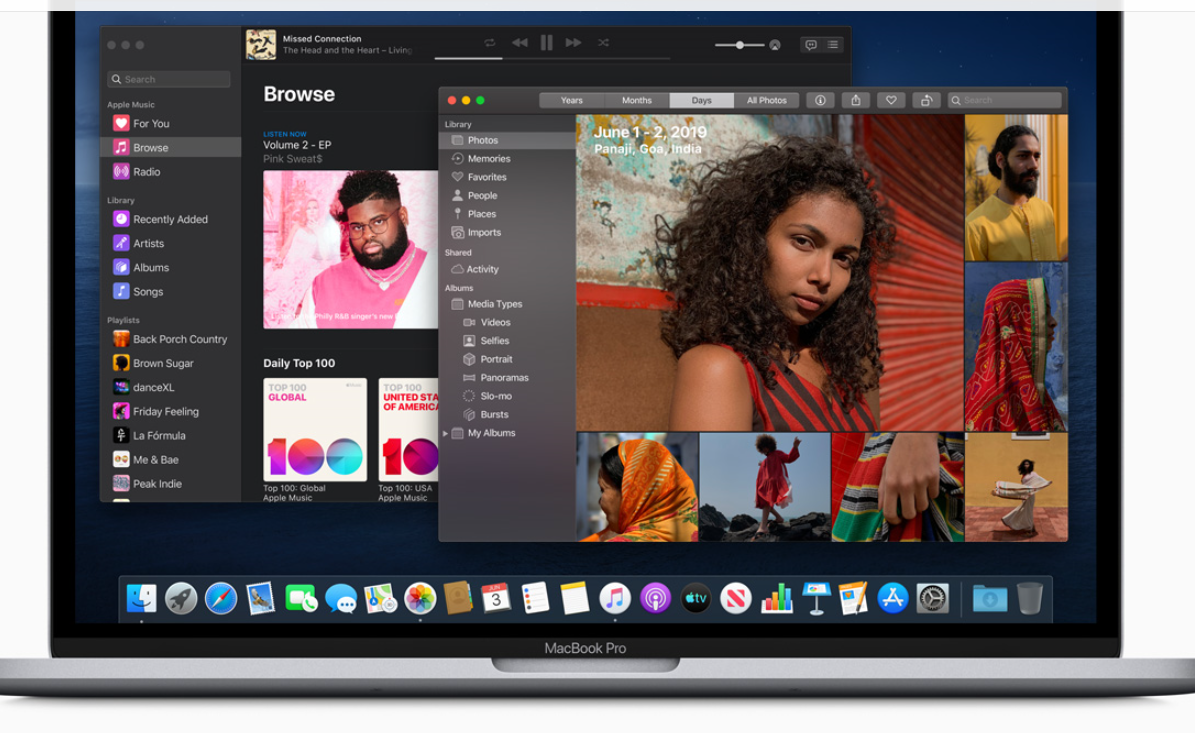Screen dimensions: 1195x733
Task: Open Notes in the Dock
Action: tap(575, 598)
